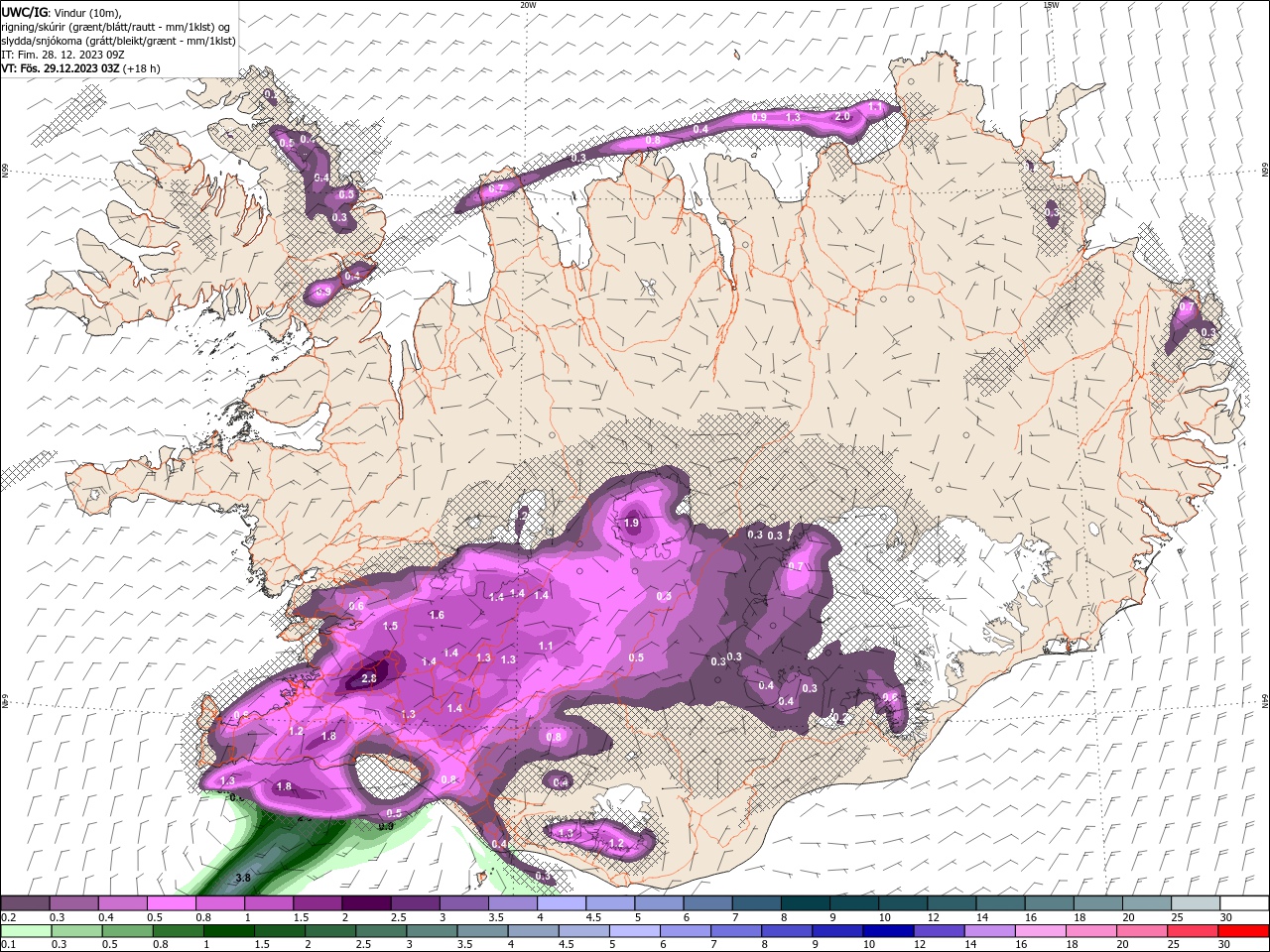
Task: Click the red 30 swatch in bottom legend row
Action: [1242, 931]
